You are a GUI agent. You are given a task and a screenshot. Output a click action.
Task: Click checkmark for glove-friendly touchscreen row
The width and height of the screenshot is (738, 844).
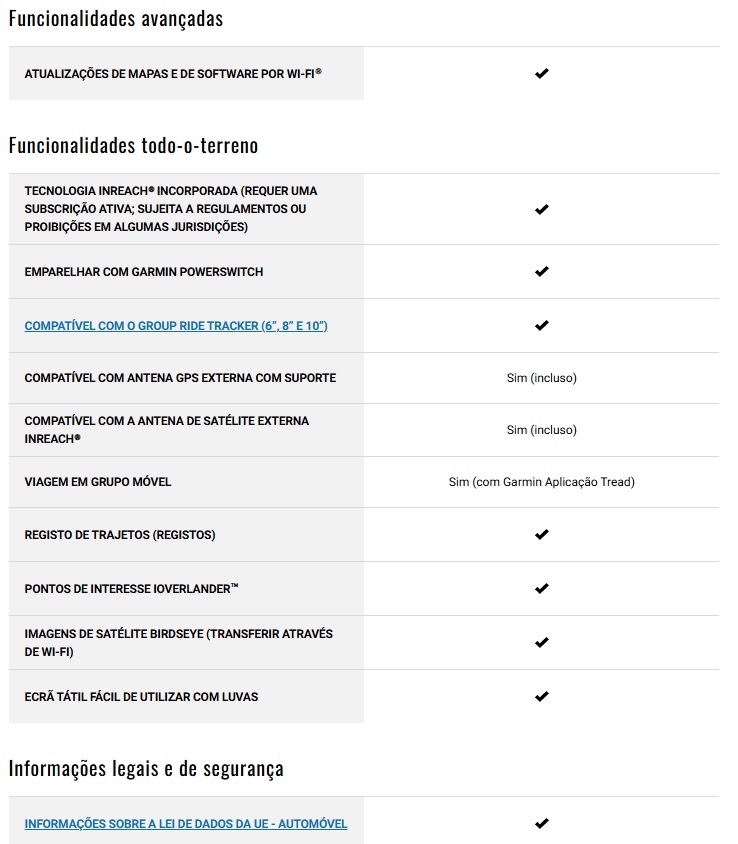click(x=541, y=696)
